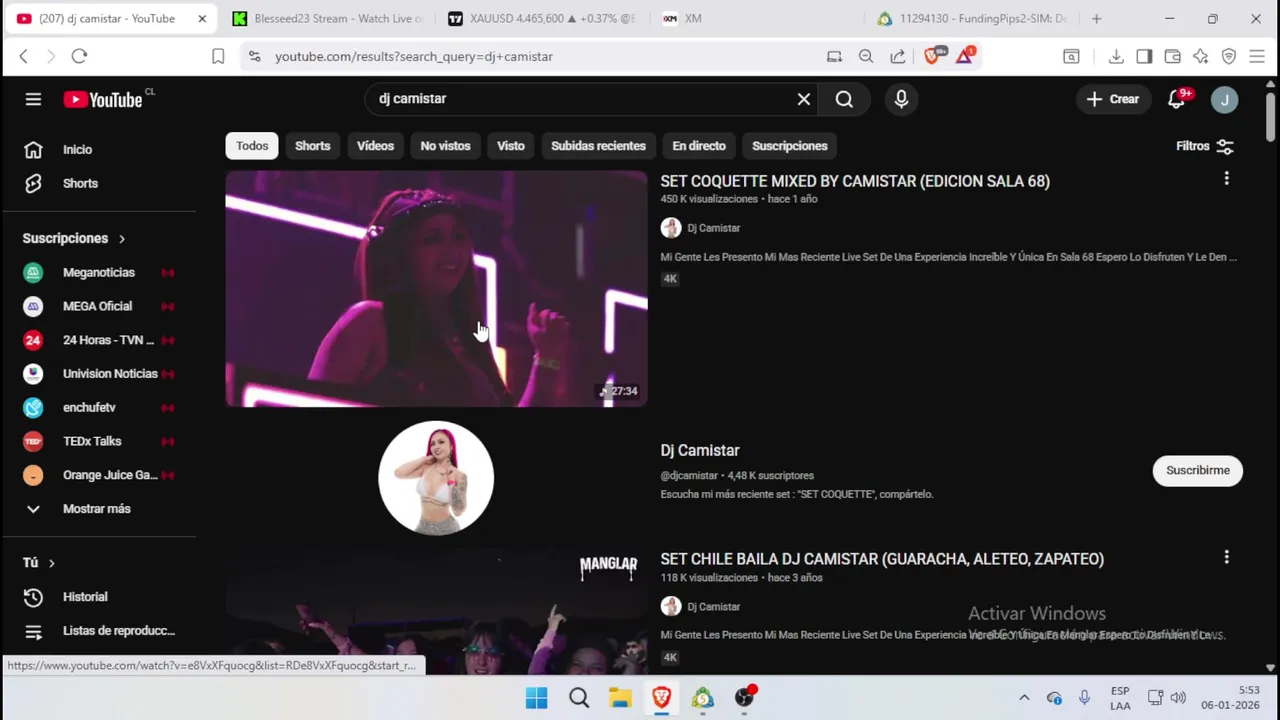This screenshot has height=720, width=1280.
Task: Select the No vistos filter chip
Action: tap(445, 146)
